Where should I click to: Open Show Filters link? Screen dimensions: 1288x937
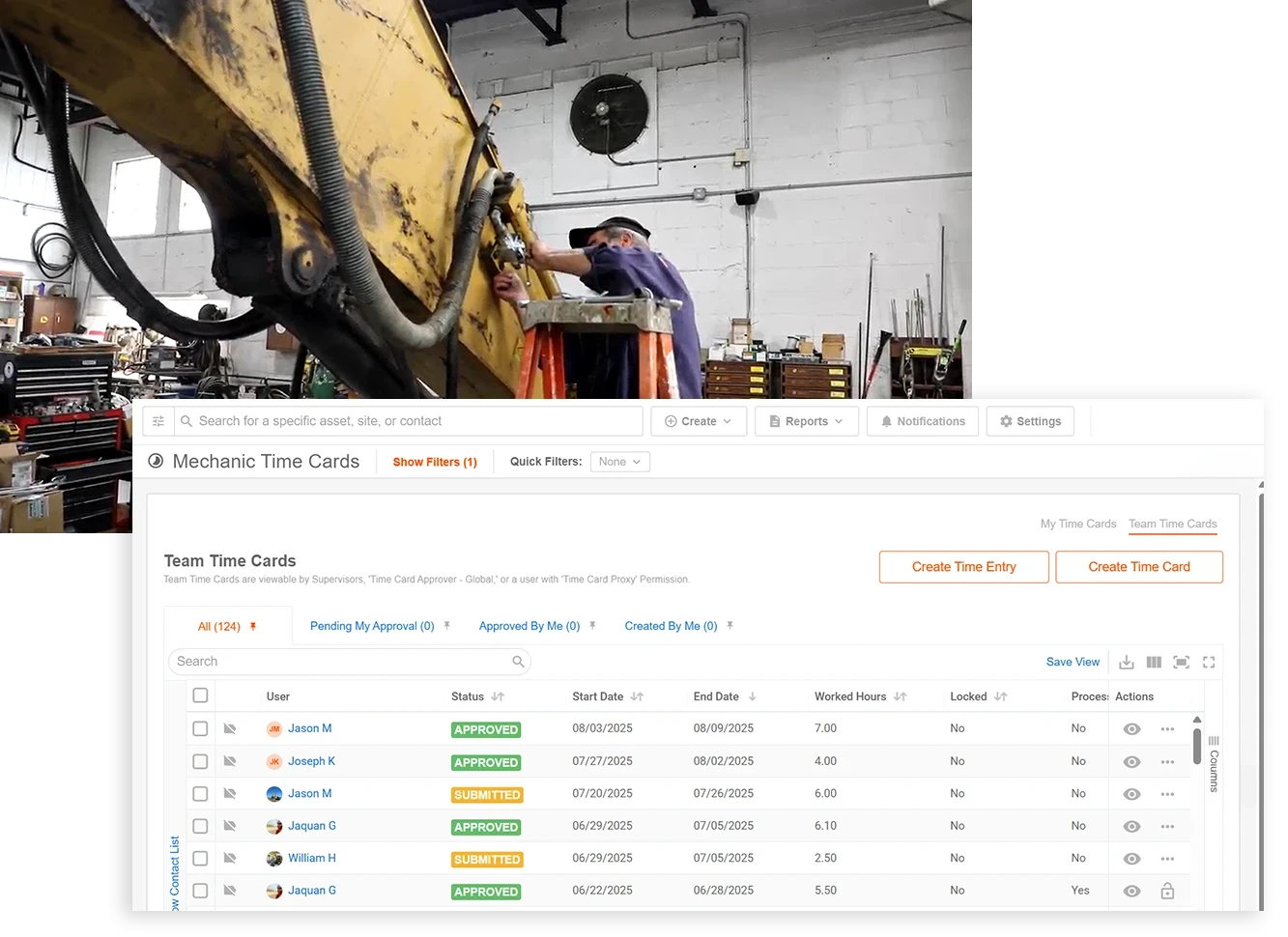point(434,462)
